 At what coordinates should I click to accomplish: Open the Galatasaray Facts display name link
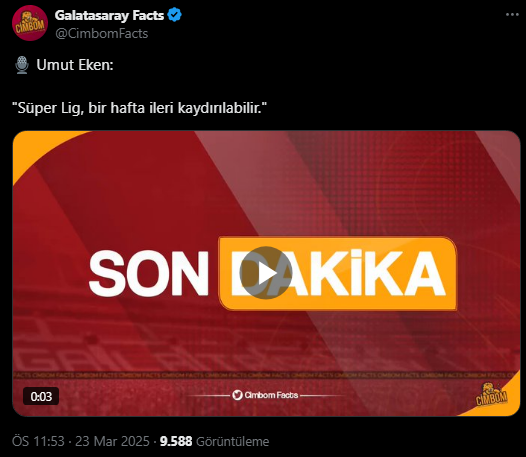tap(109, 15)
